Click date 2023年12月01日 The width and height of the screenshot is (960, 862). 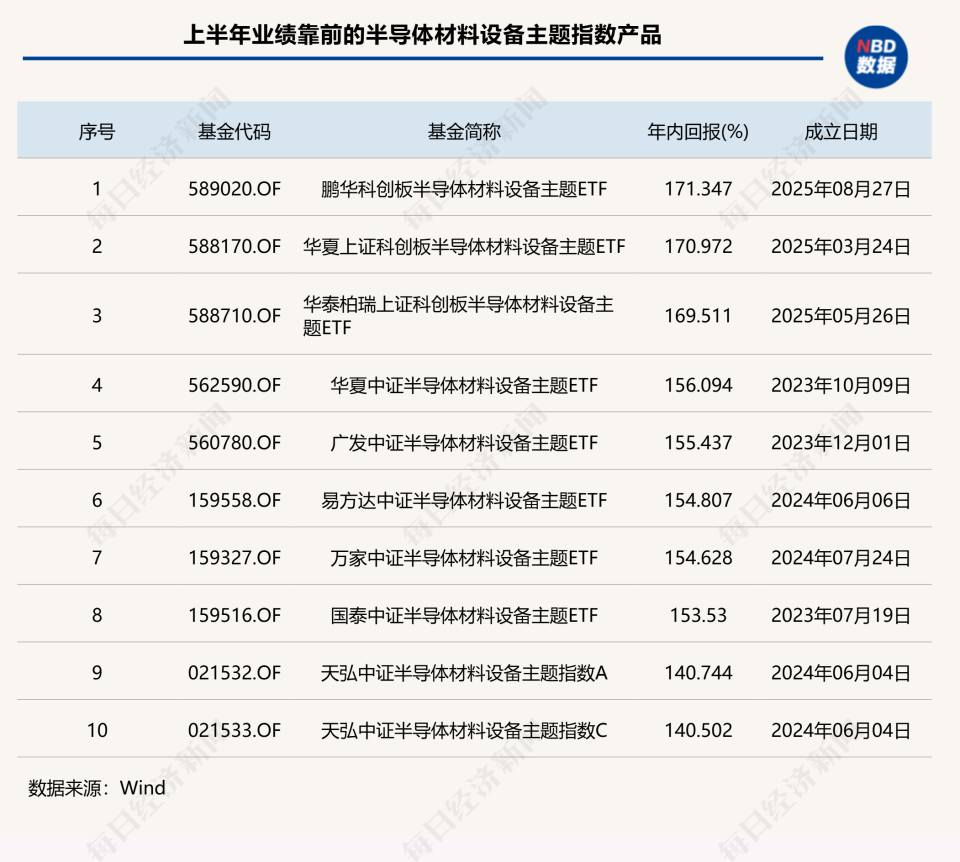click(x=841, y=443)
